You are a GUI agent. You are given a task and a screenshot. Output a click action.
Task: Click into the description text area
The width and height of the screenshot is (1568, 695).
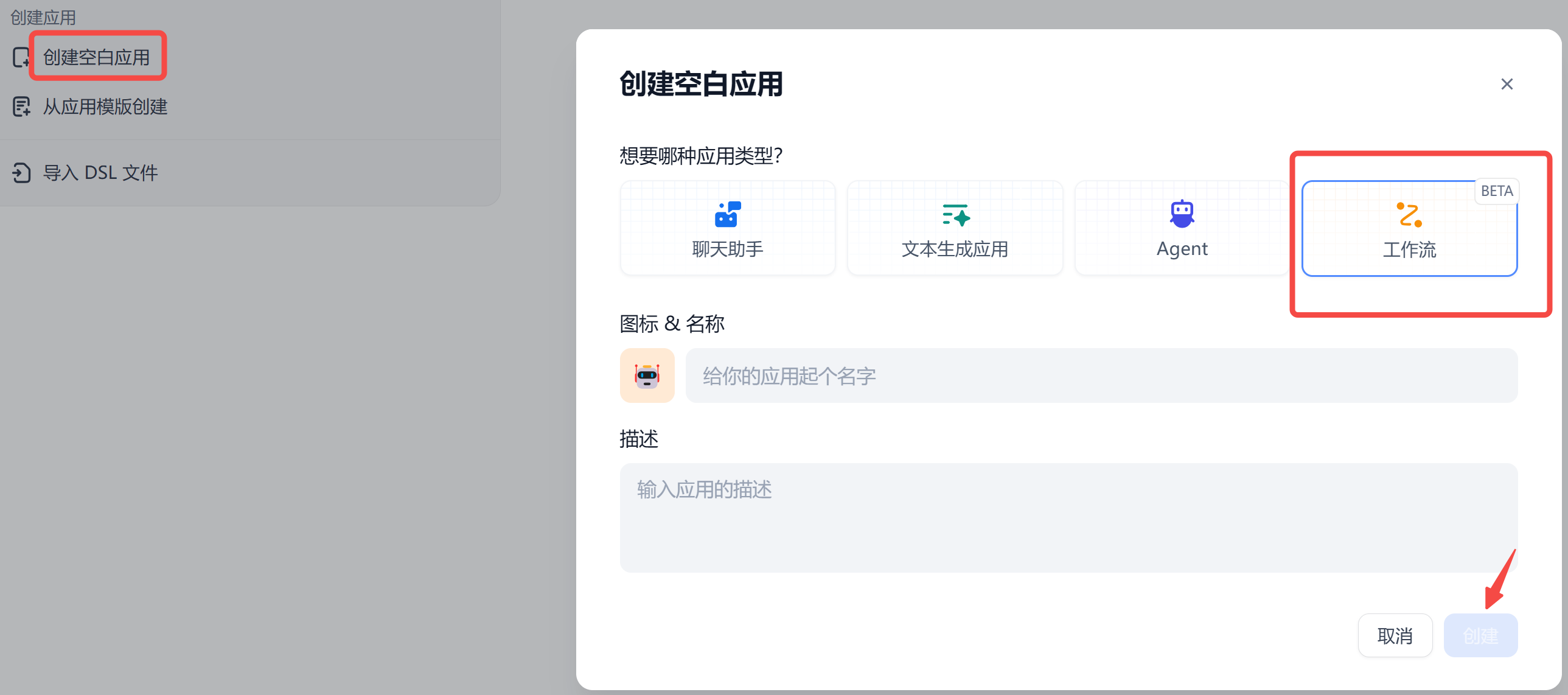pos(1068,517)
